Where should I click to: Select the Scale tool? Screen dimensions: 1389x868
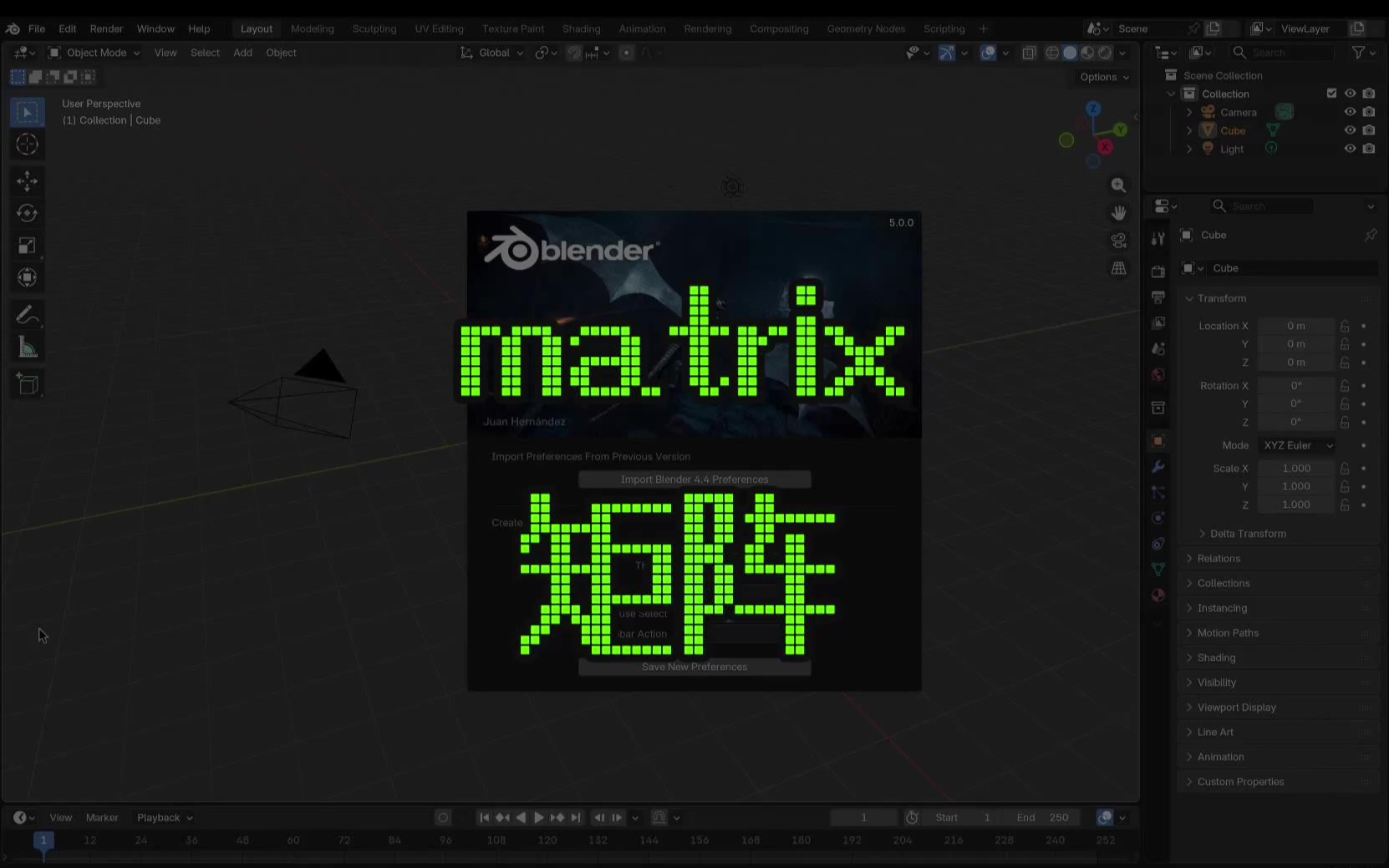(27, 246)
